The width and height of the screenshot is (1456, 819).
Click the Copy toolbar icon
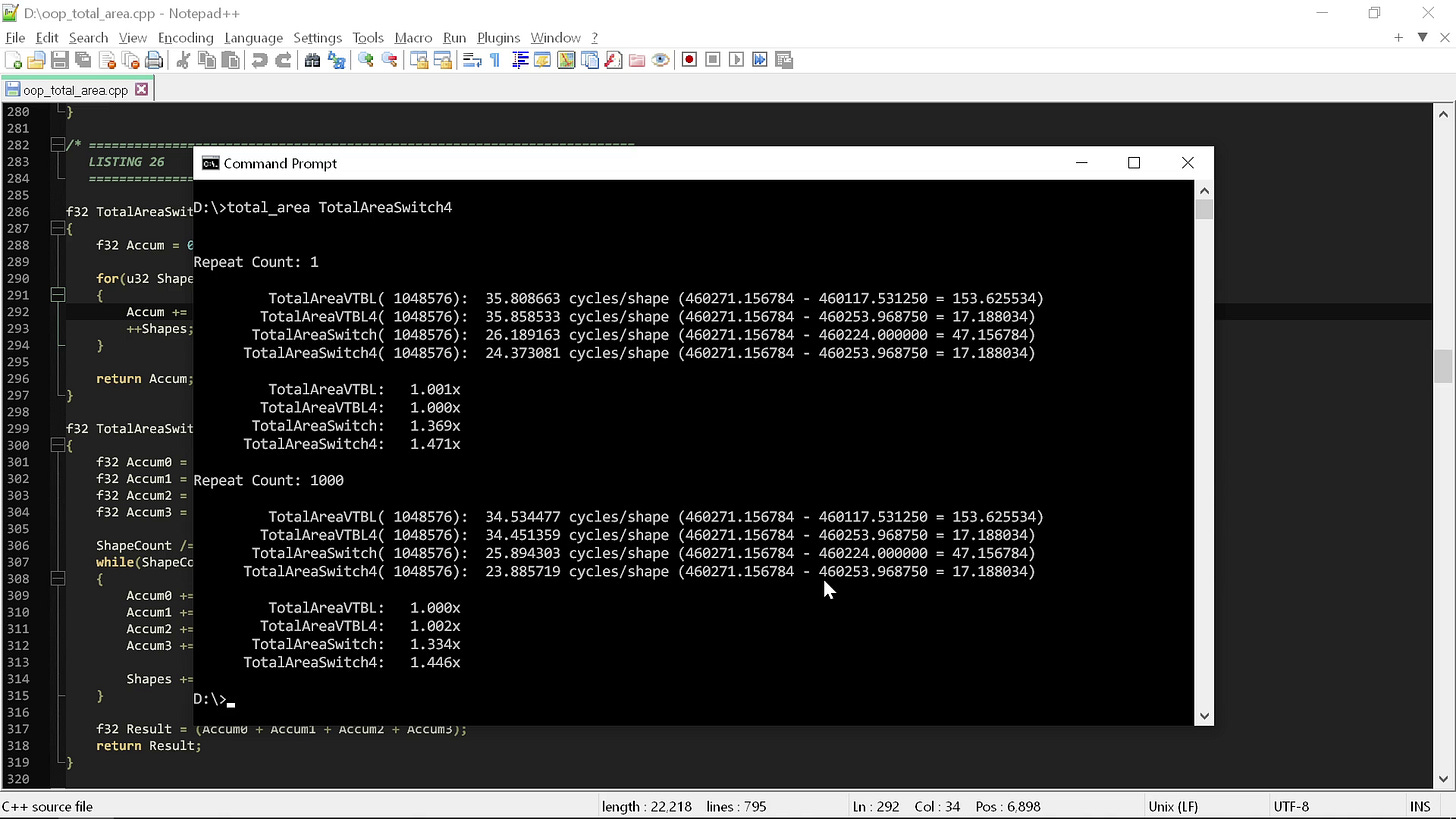tap(207, 60)
